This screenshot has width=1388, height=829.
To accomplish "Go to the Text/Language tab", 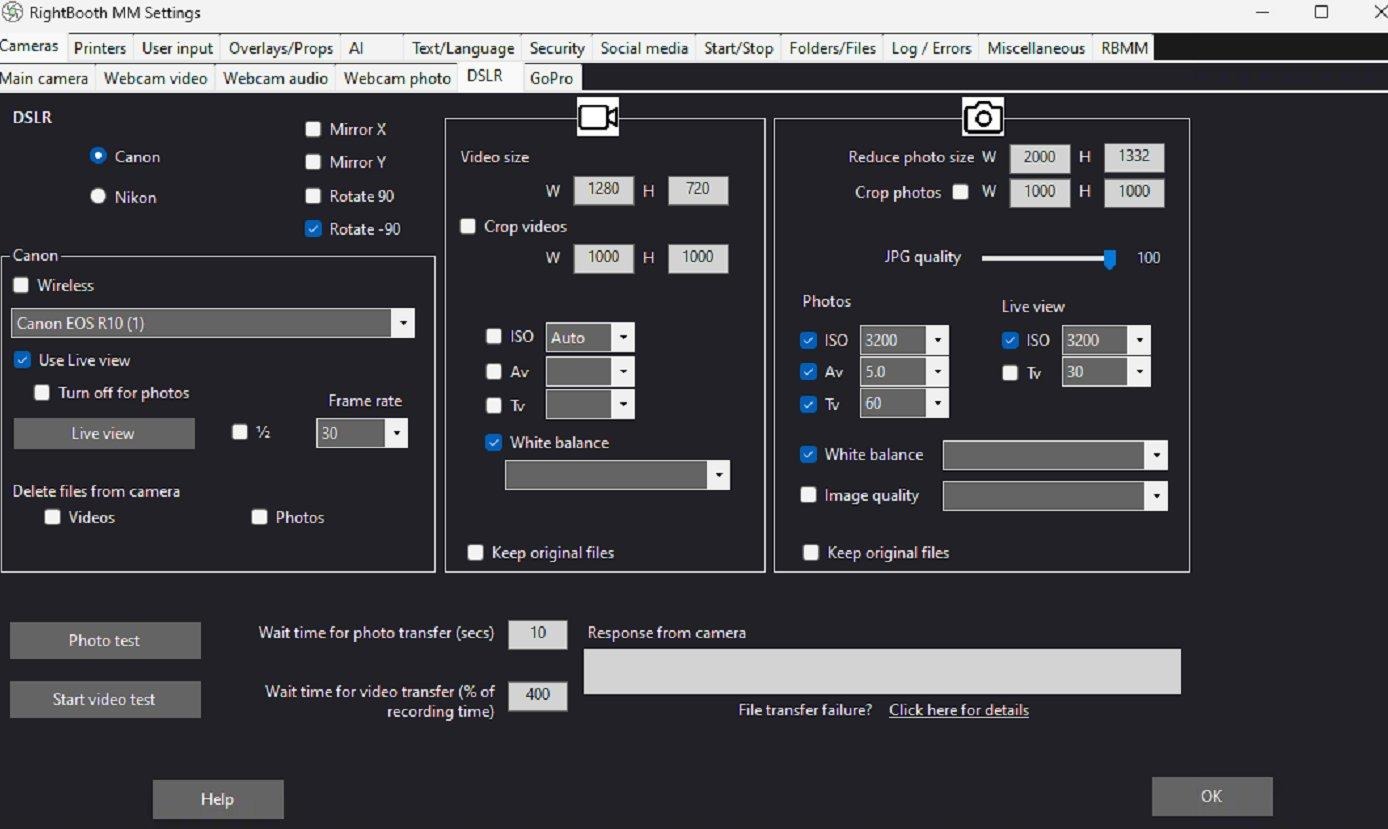I will coord(463,48).
